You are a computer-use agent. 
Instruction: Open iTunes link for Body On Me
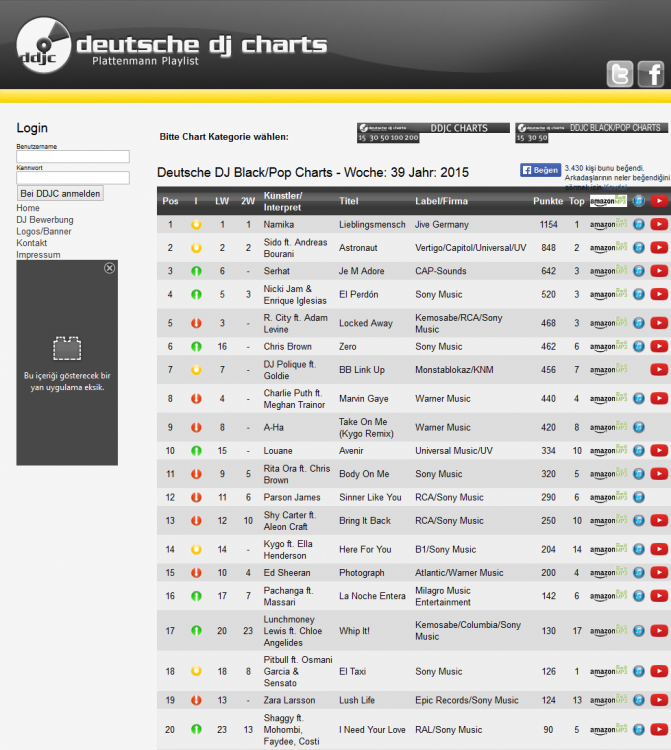[638, 474]
